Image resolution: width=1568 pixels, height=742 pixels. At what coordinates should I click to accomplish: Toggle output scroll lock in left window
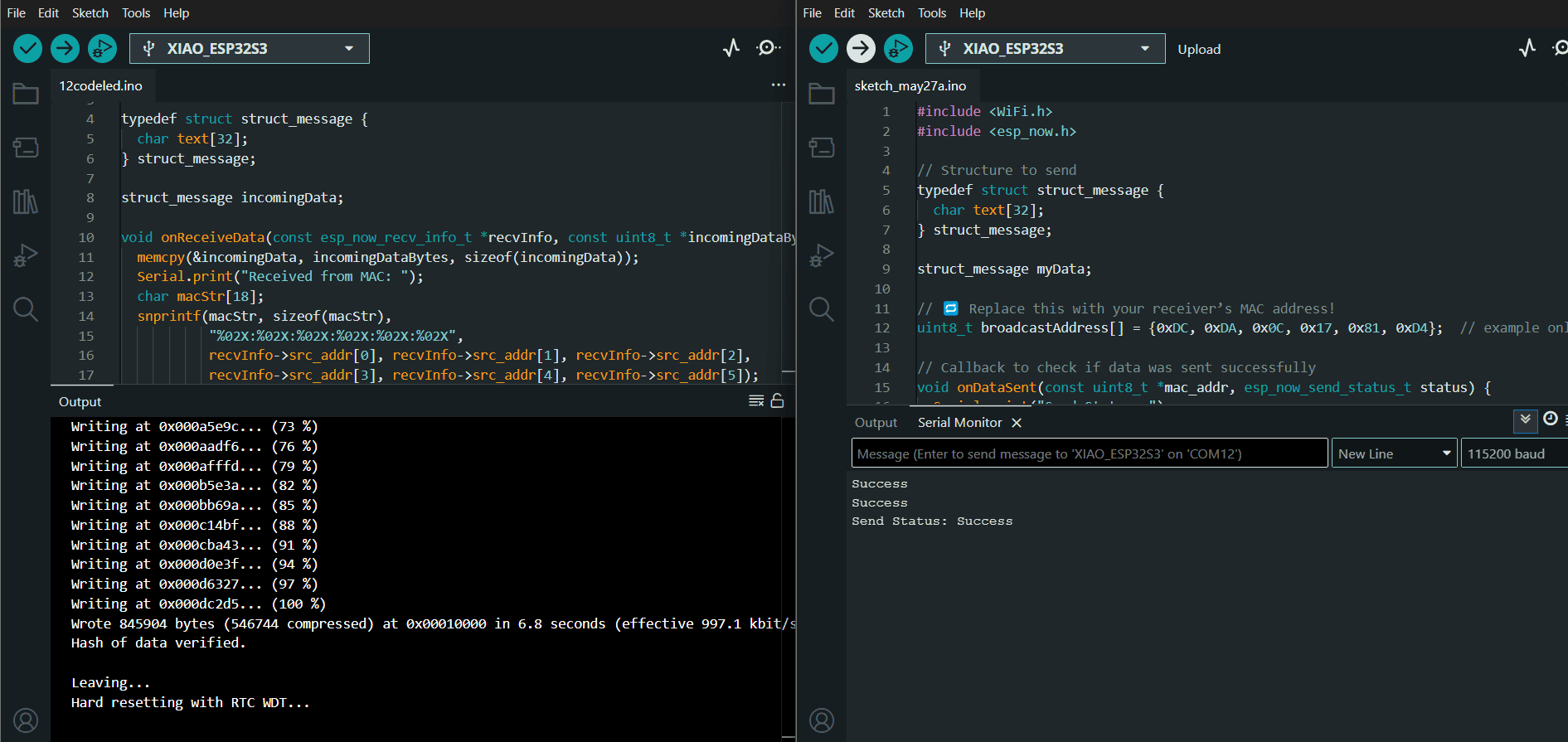coord(778,401)
